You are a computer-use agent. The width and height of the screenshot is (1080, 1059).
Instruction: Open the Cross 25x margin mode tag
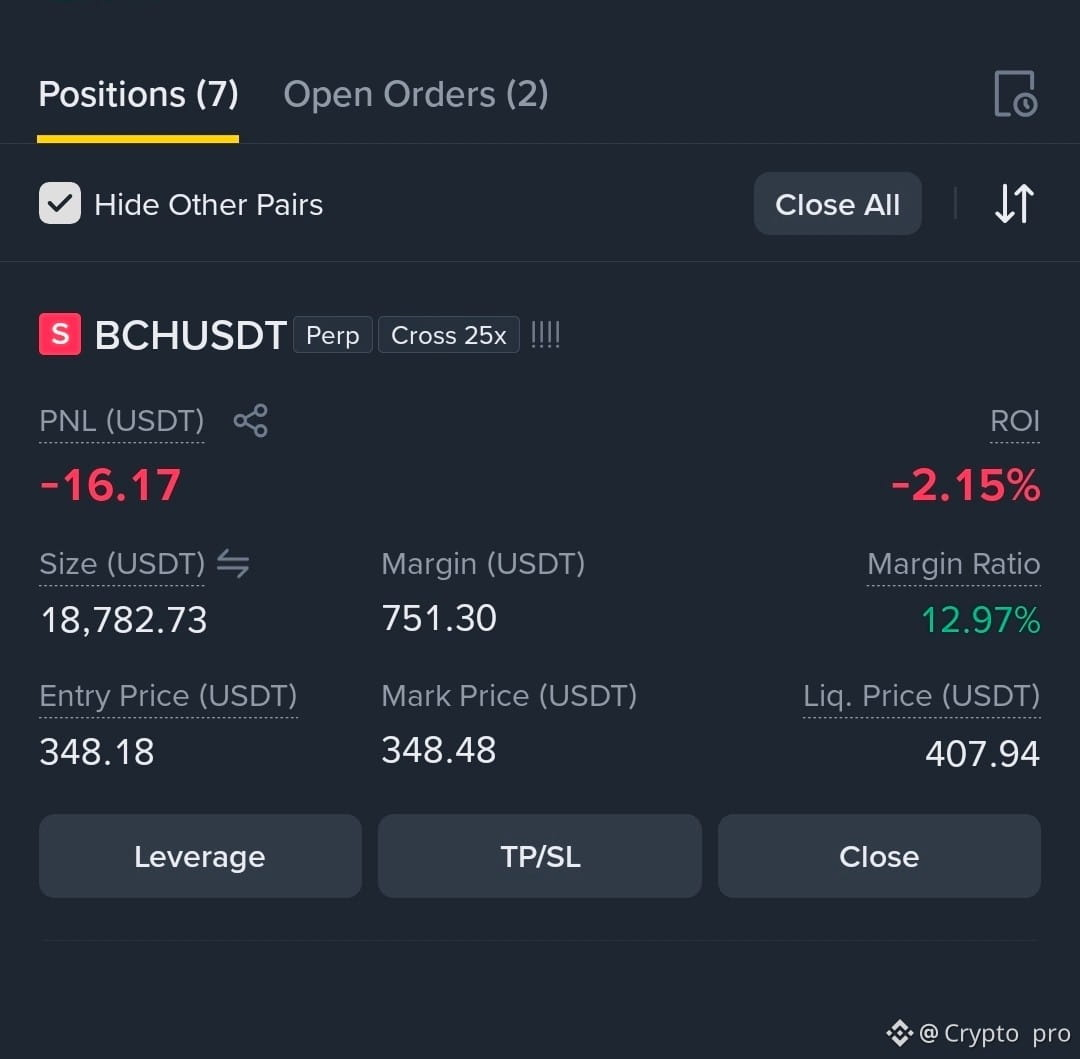click(448, 335)
